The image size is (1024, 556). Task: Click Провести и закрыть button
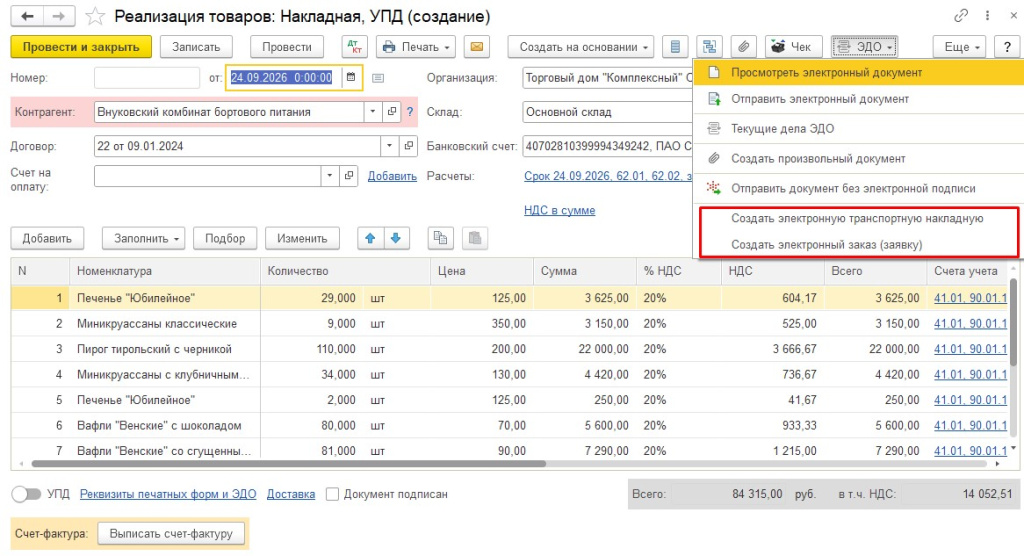pos(81,47)
